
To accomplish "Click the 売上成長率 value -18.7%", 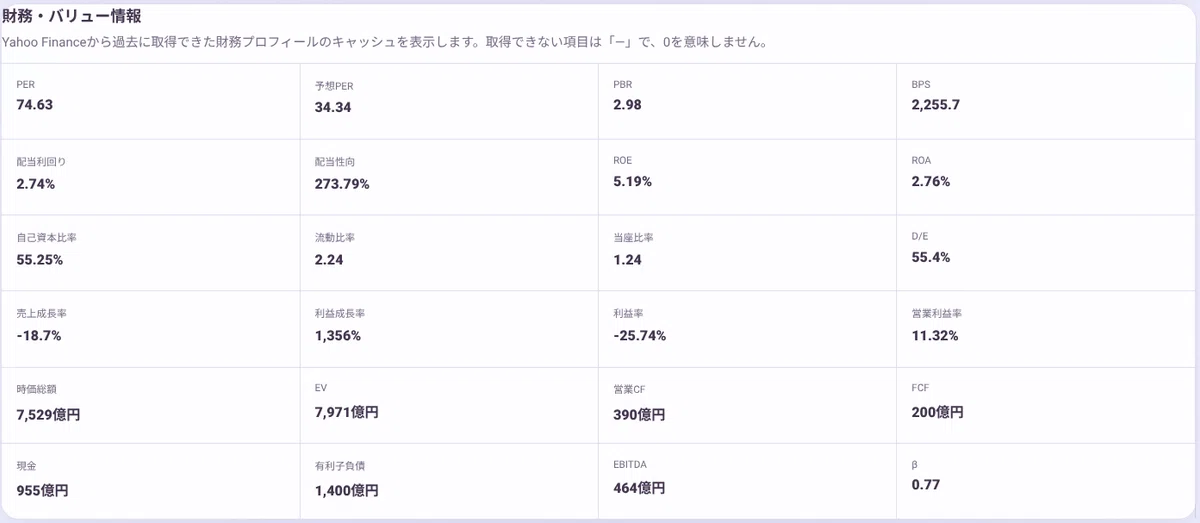I will click(x=39, y=335).
